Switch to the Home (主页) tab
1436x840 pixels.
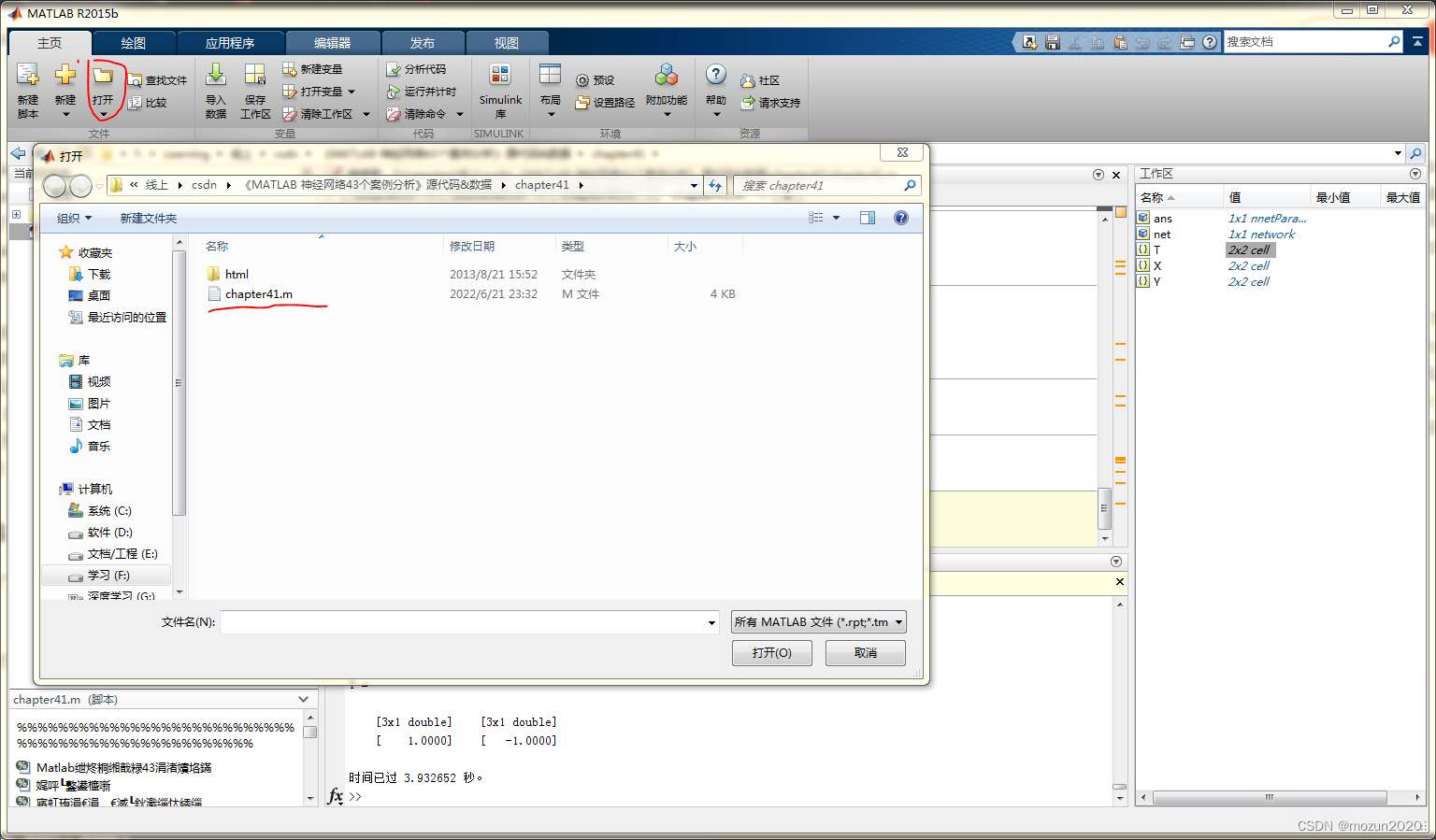click(x=50, y=43)
